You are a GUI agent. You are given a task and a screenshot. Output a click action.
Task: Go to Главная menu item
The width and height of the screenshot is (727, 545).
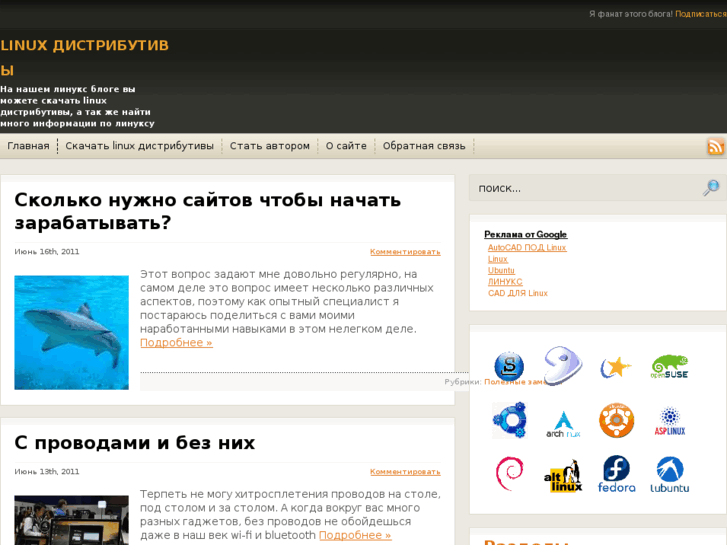coord(28,146)
